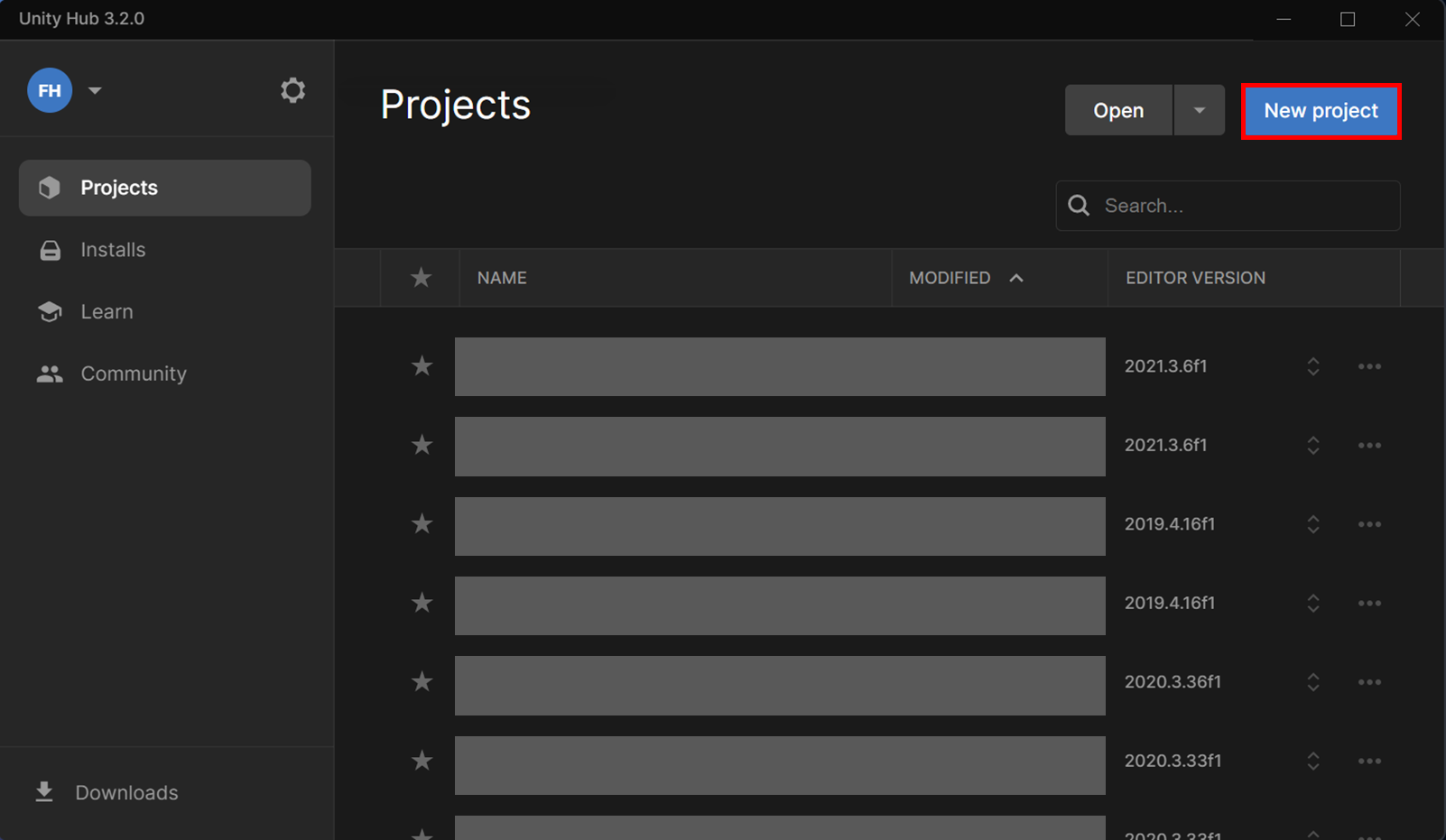Image resolution: width=1446 pixels, height=840 pixels.
Task: Sort by the MODIFIED column header
Action: click(x=950, y=278)
